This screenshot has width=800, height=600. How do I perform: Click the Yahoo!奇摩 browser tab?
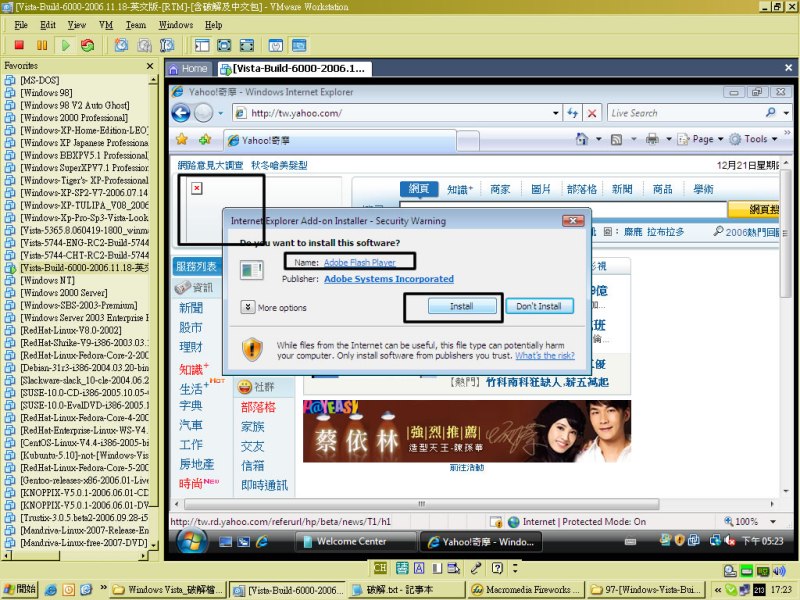(339, 140)
